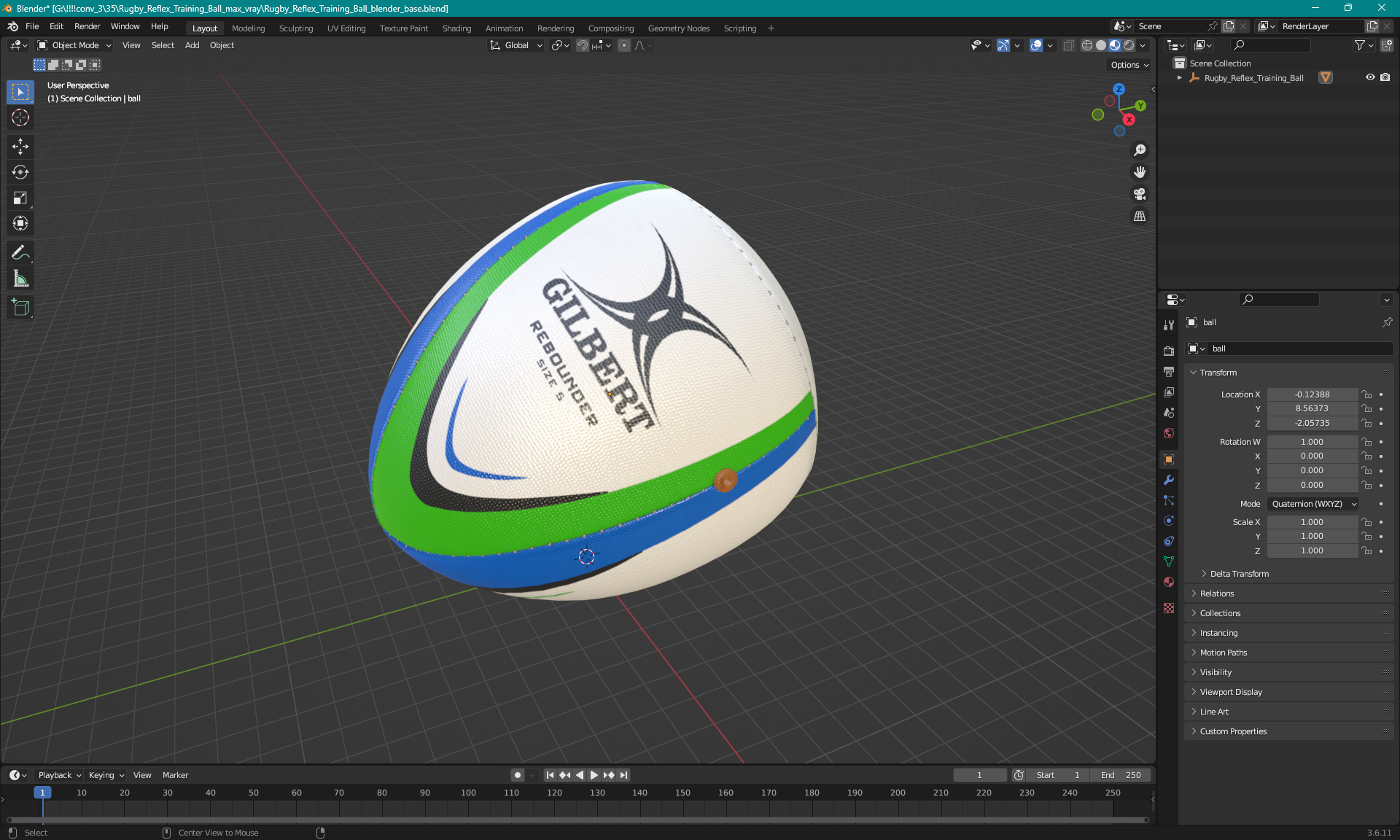1400x840 pixels.
Task: Hide Rugby_Reflex_Training_Ball in viewport via eye icon
Action: (x=1370, y=77)
